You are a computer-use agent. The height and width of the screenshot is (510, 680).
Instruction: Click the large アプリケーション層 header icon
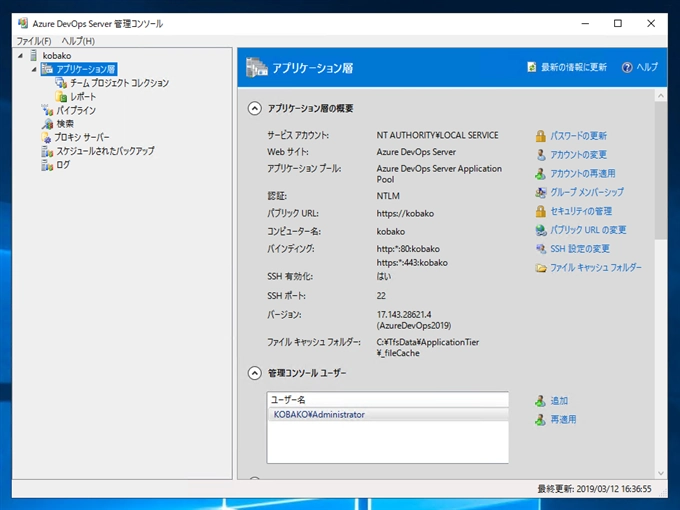pos(256,68)
